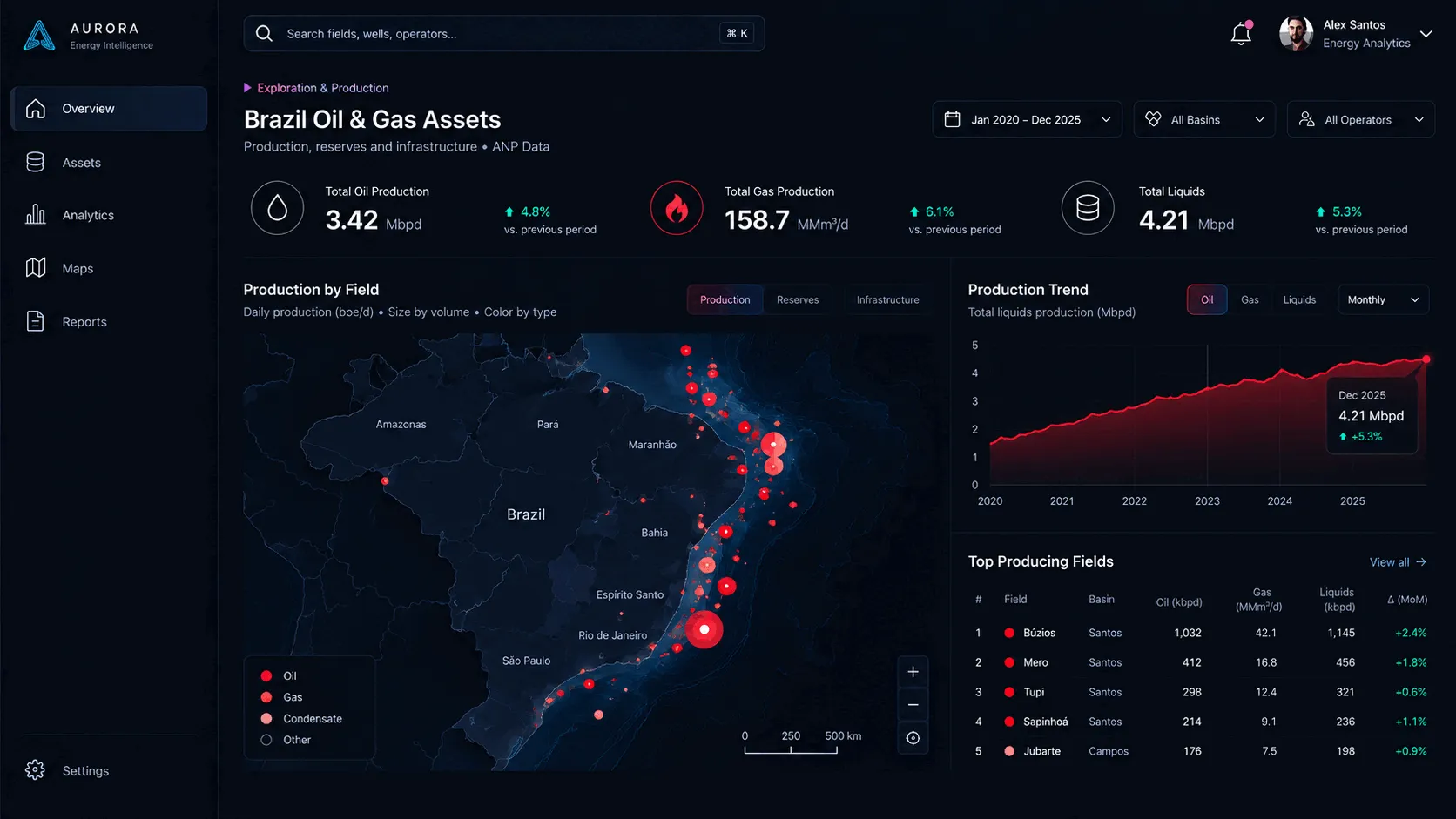The width and height of the screenshot is (1456, 819).
Task: Click Oil (kbpd) column header
Action: pyautogui.click(x=1179, y=602)
